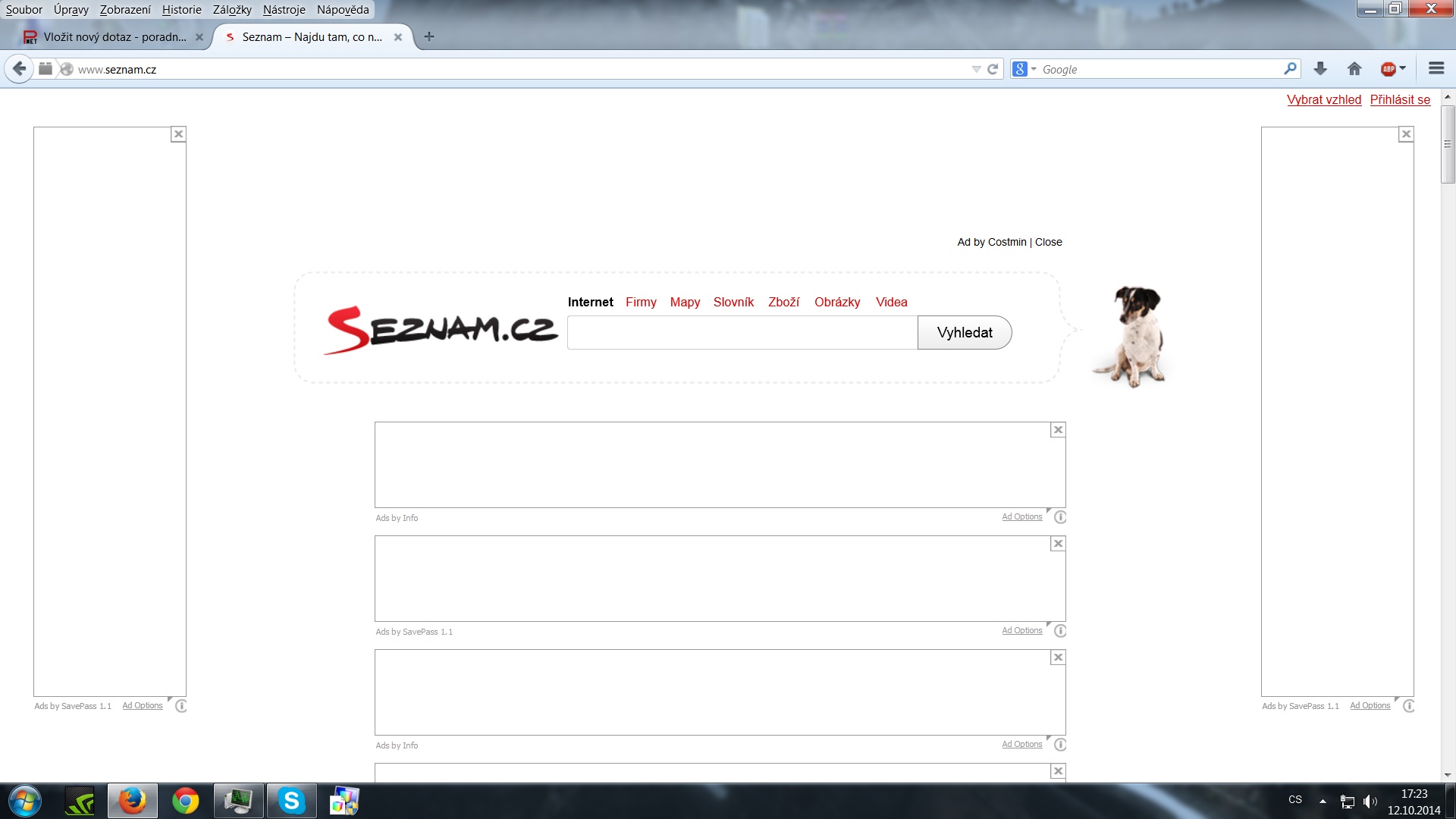This screenshot has width=1456, height=819.
Task: Follow the Přihlásit se link
Action: pyautogui.click(x=1400, y=99)
